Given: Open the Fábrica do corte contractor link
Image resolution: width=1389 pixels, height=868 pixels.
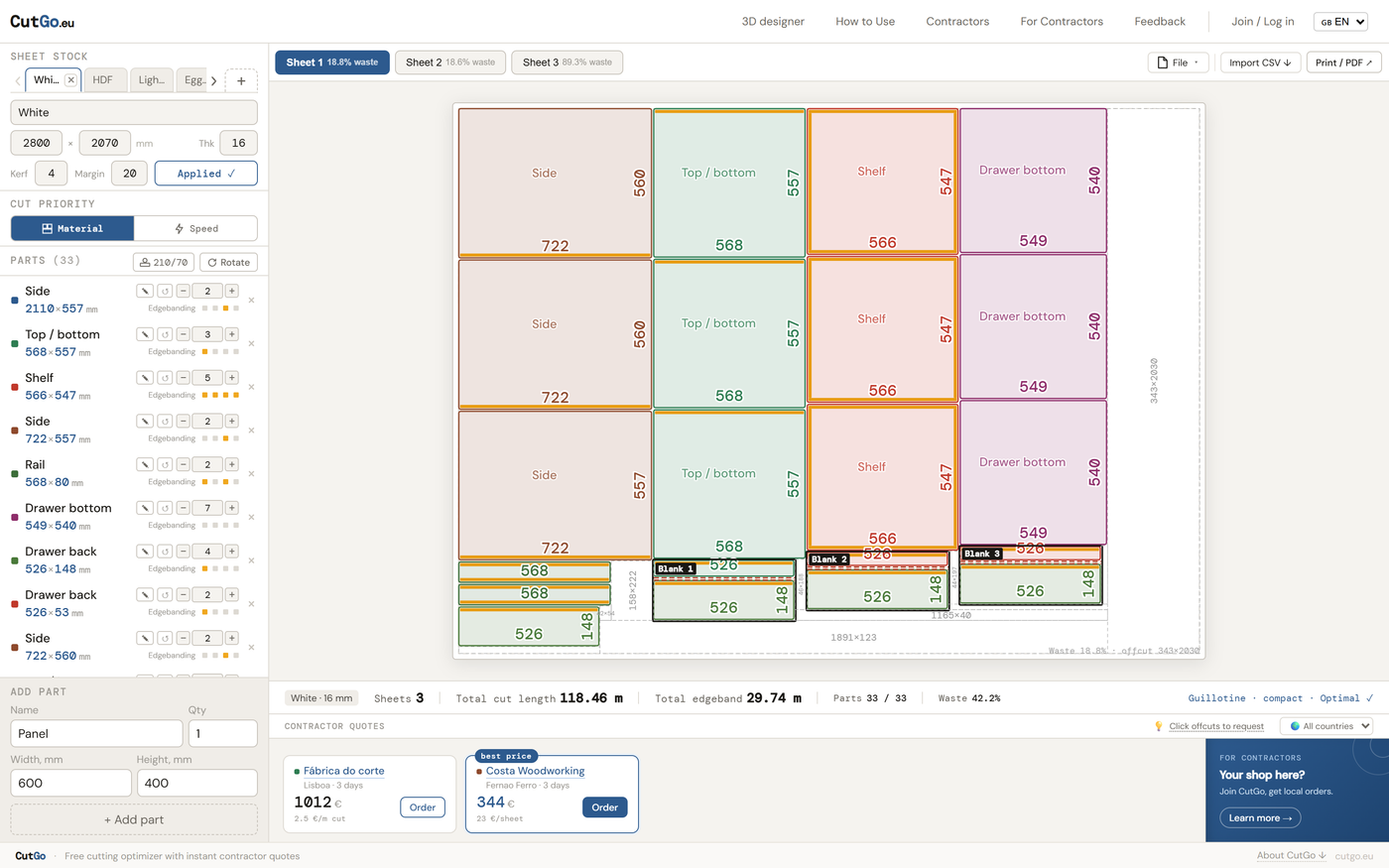Looking at the screenshot, I should (x=343, y=771).
